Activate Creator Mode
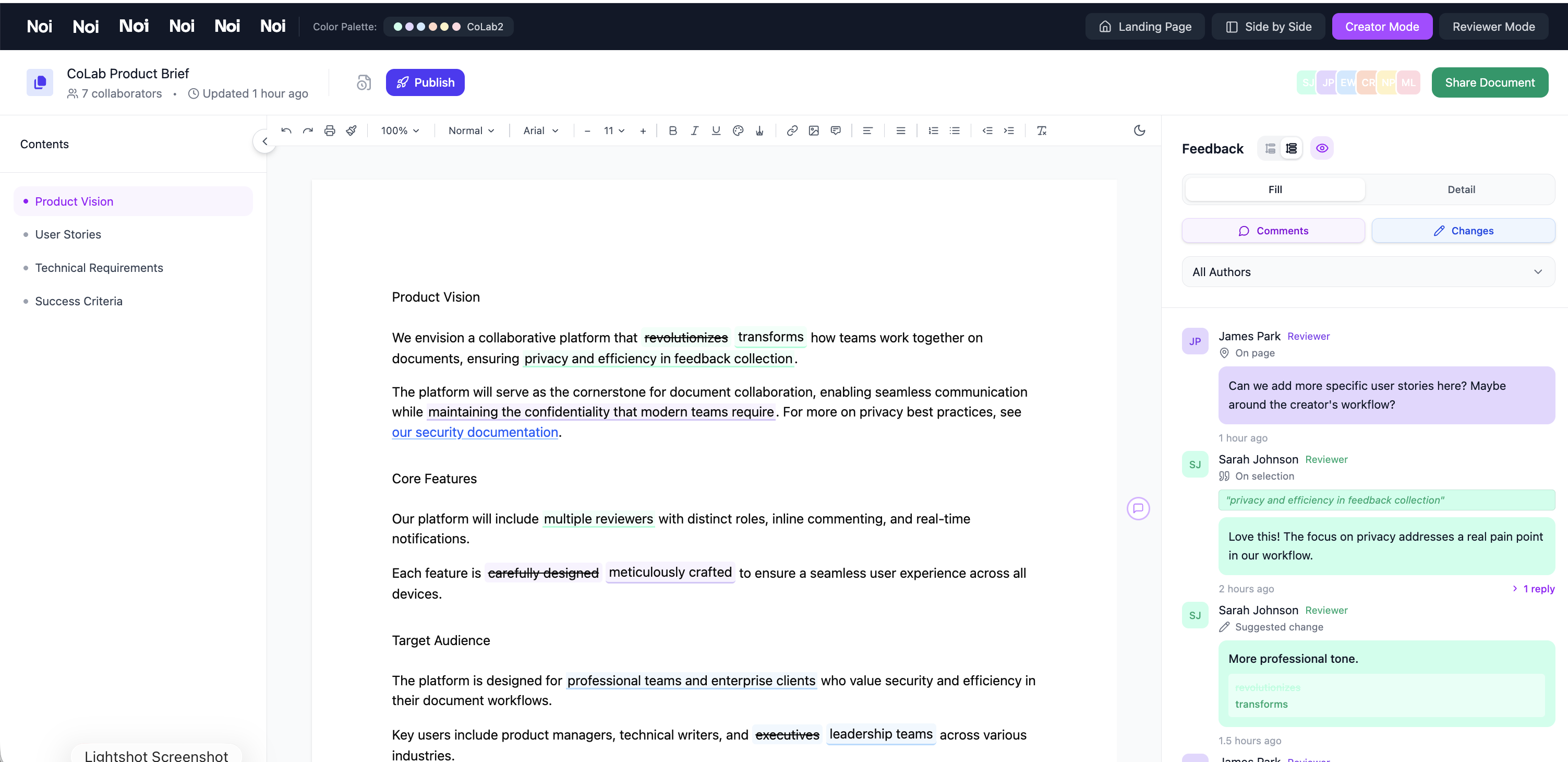1568x762 pixels. [1382, 26]
